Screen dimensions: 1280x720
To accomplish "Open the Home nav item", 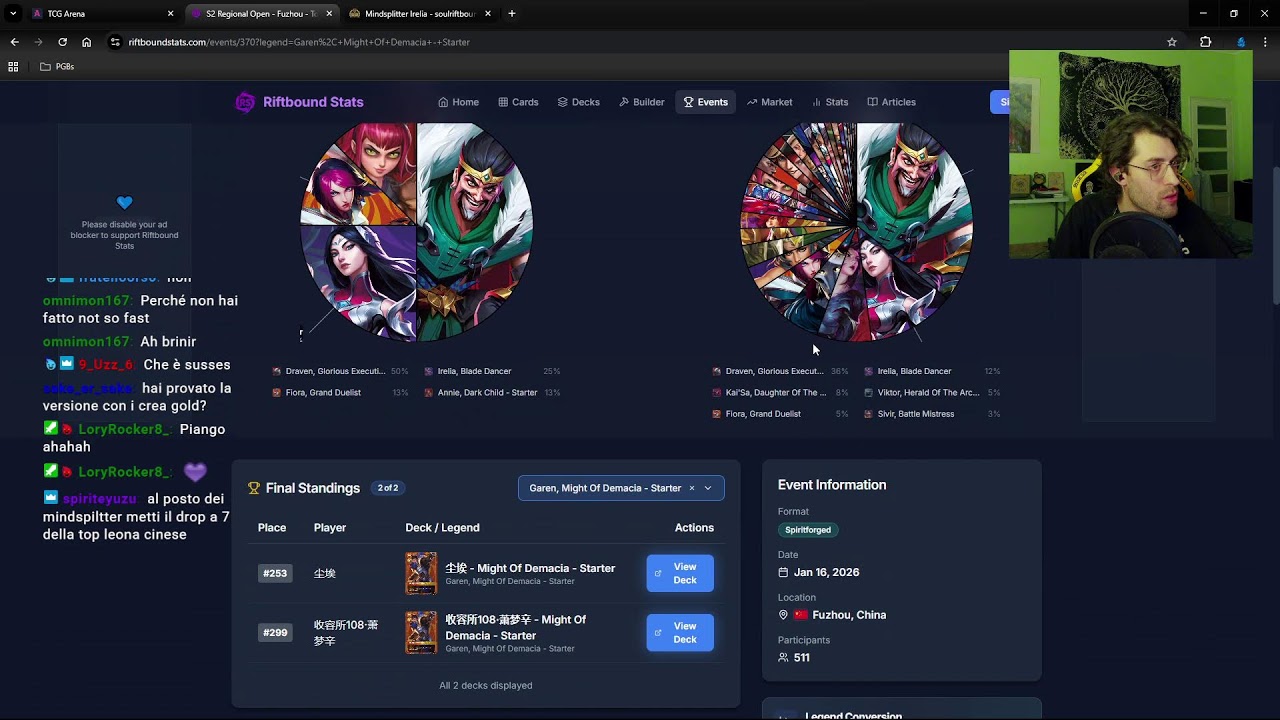I will (458, 102).
